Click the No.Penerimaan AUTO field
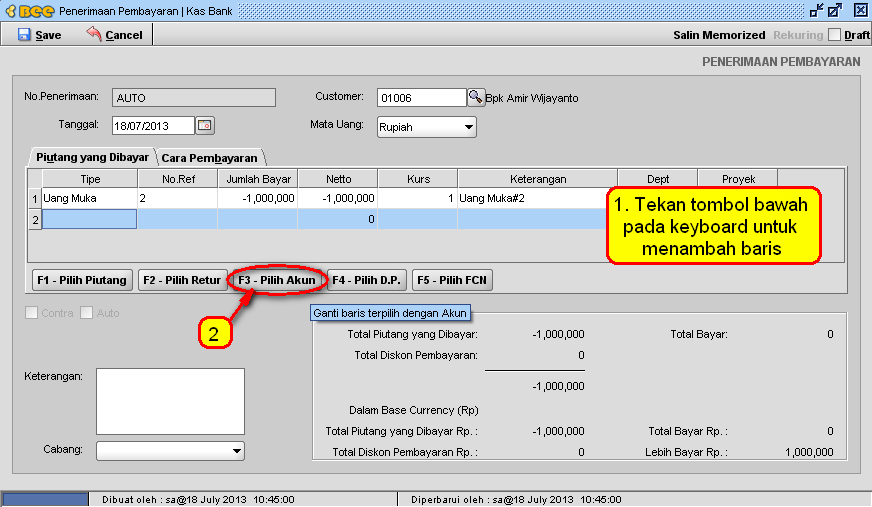The height and width of the screenshot is (507, 872). [194, 98]
